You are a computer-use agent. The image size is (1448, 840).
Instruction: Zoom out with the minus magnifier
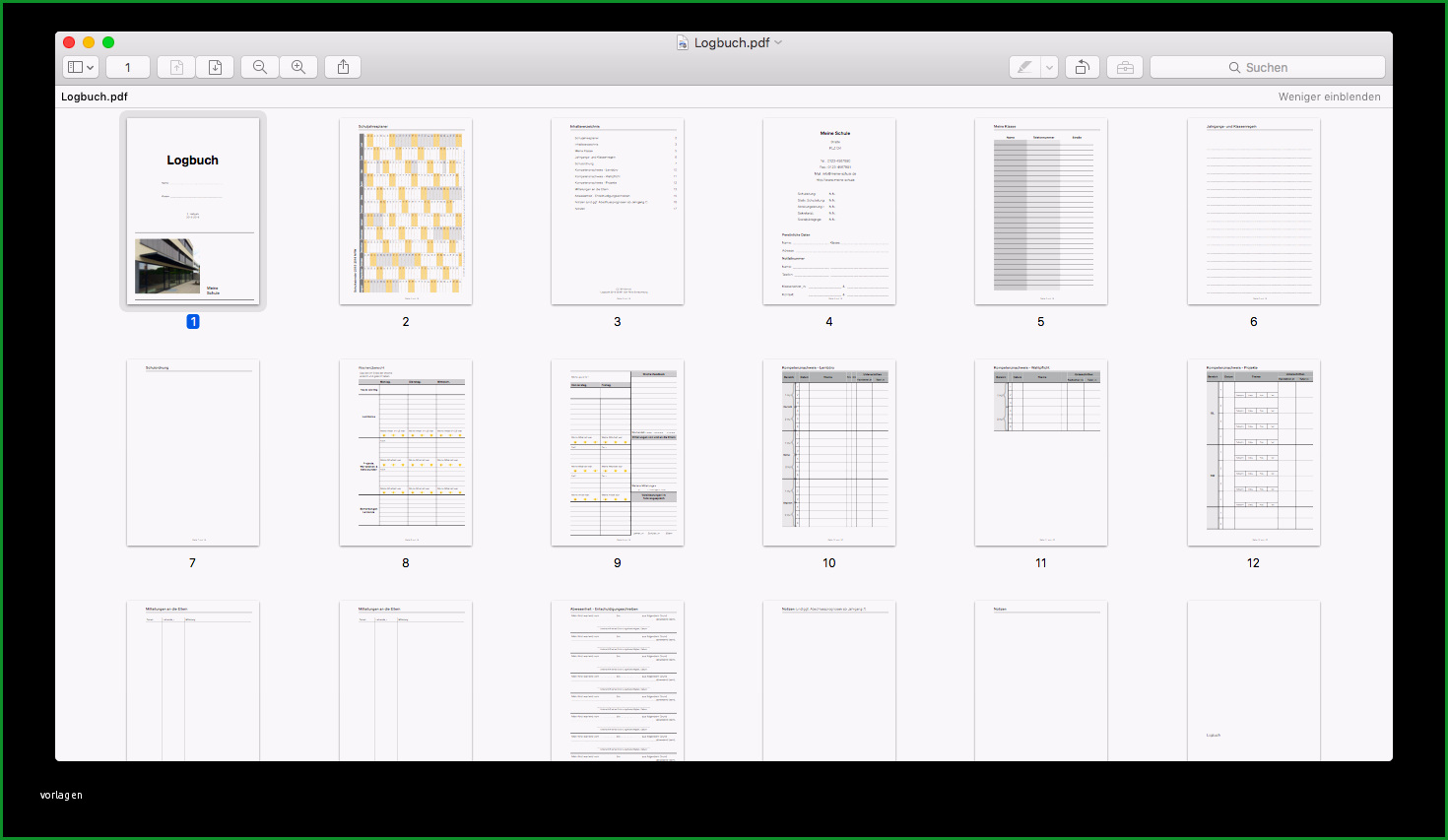pyautogui.click(x=260, y=67)
